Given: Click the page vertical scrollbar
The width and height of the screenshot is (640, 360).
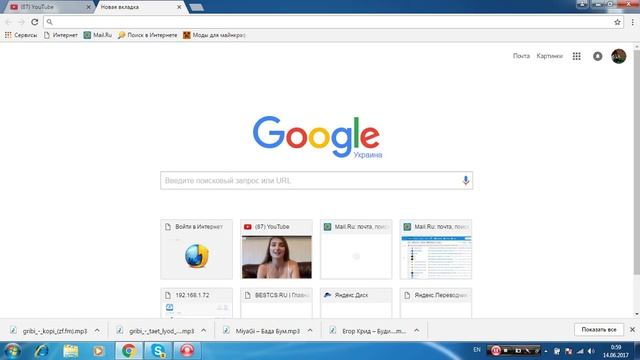Looking at the screenshot, I should tap(636, 163).
